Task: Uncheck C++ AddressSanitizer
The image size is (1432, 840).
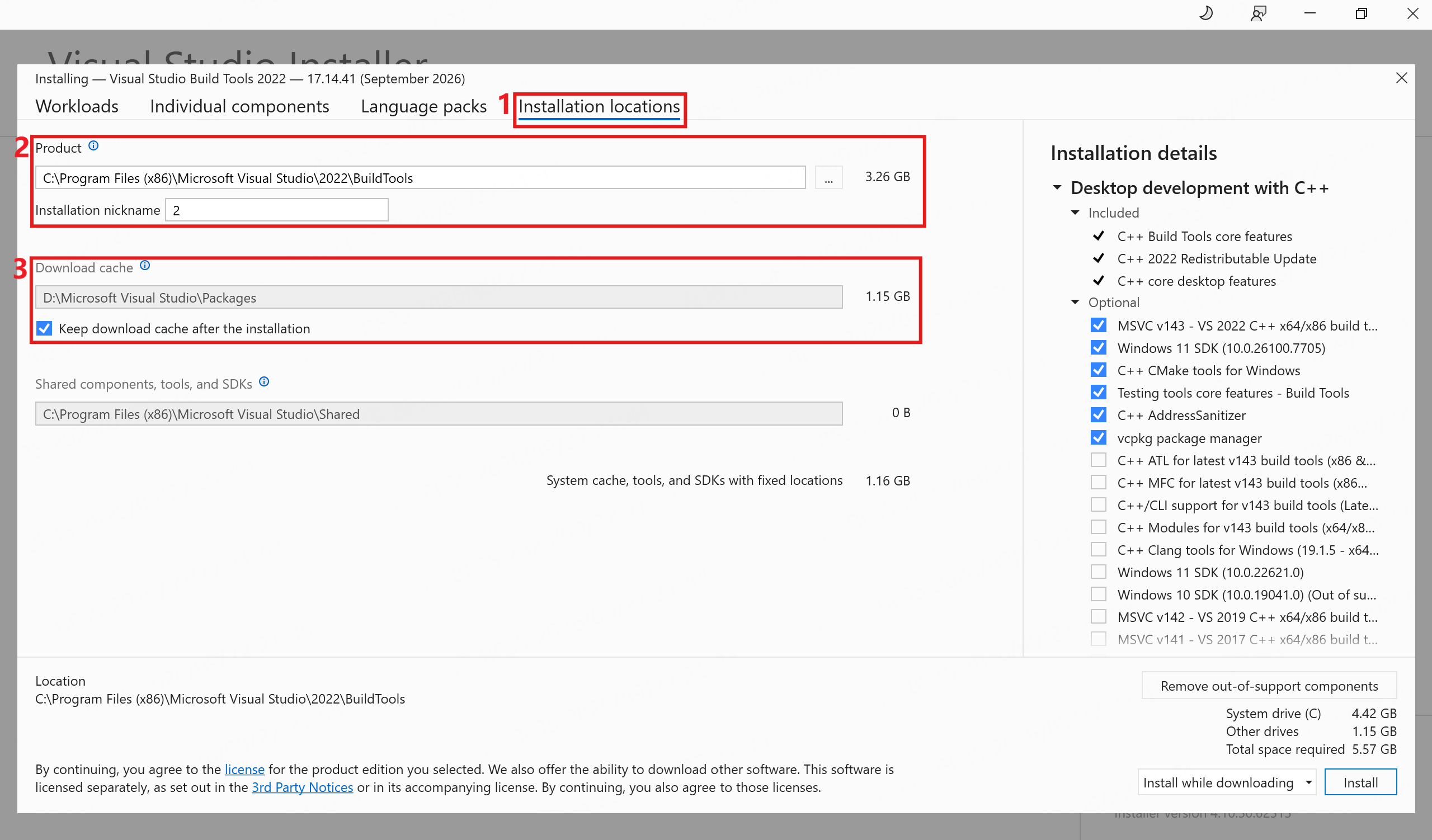Action: [x=1099, y=415]
